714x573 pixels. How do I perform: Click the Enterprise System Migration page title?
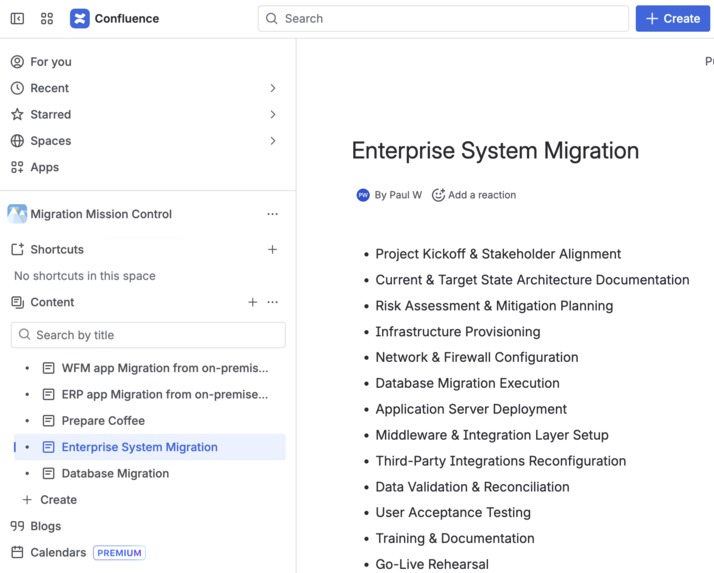point(495,151)
